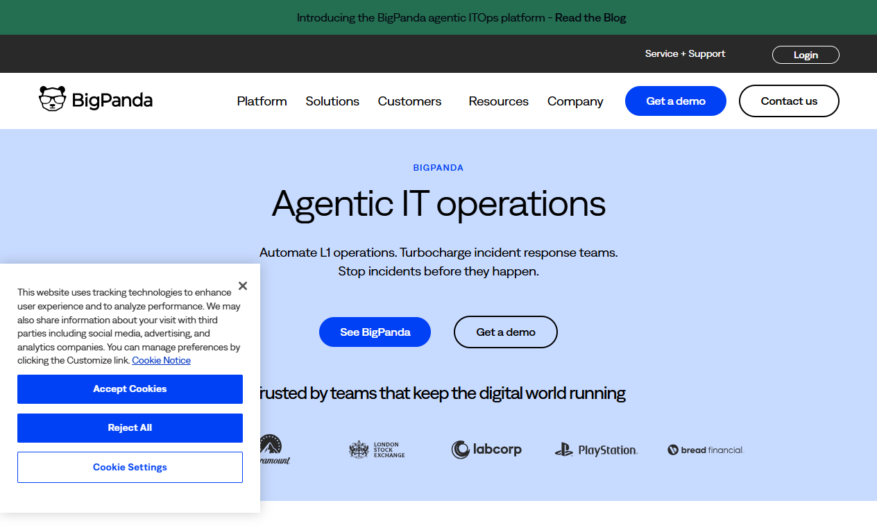The width and height of the screenshot is (877, 528).
Task: Click the Reject All button
Action: coord(130,428)
